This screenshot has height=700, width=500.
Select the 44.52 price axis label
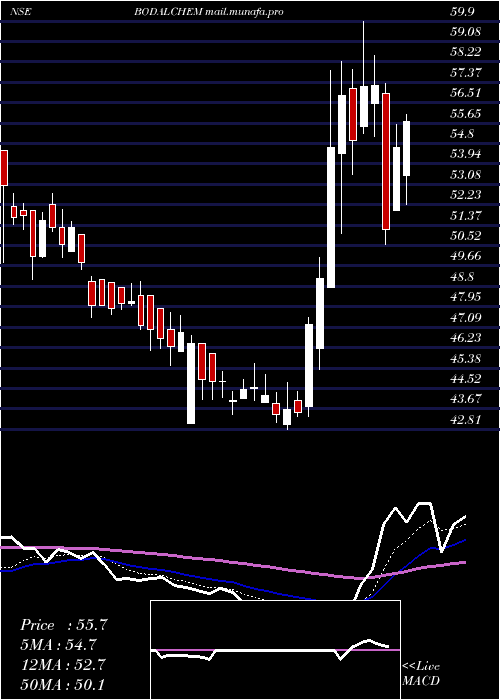pyautogui.click(x=465, y=379)
